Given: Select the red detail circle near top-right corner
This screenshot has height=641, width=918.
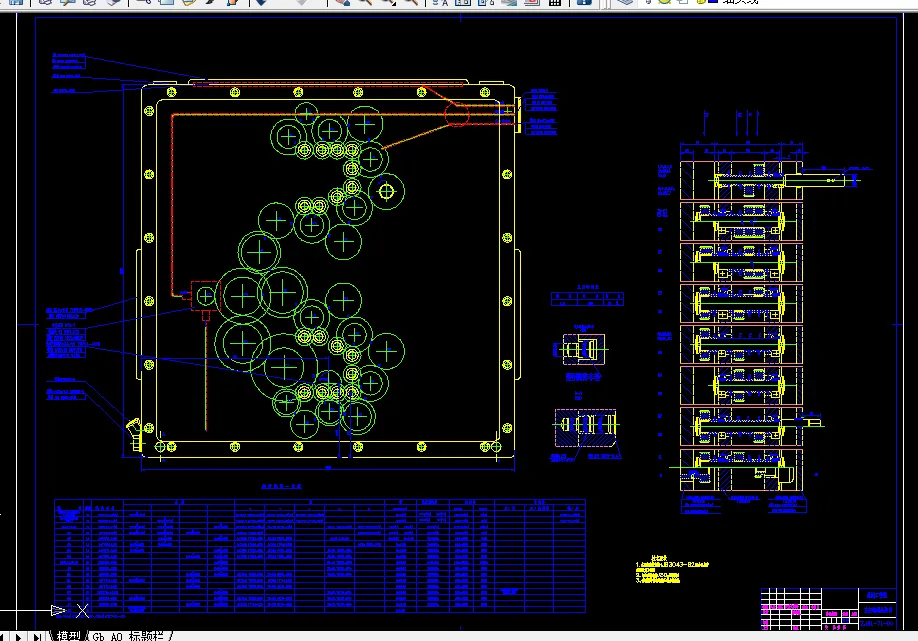Looking at the screenshot, I should click(x=457, y=114).
